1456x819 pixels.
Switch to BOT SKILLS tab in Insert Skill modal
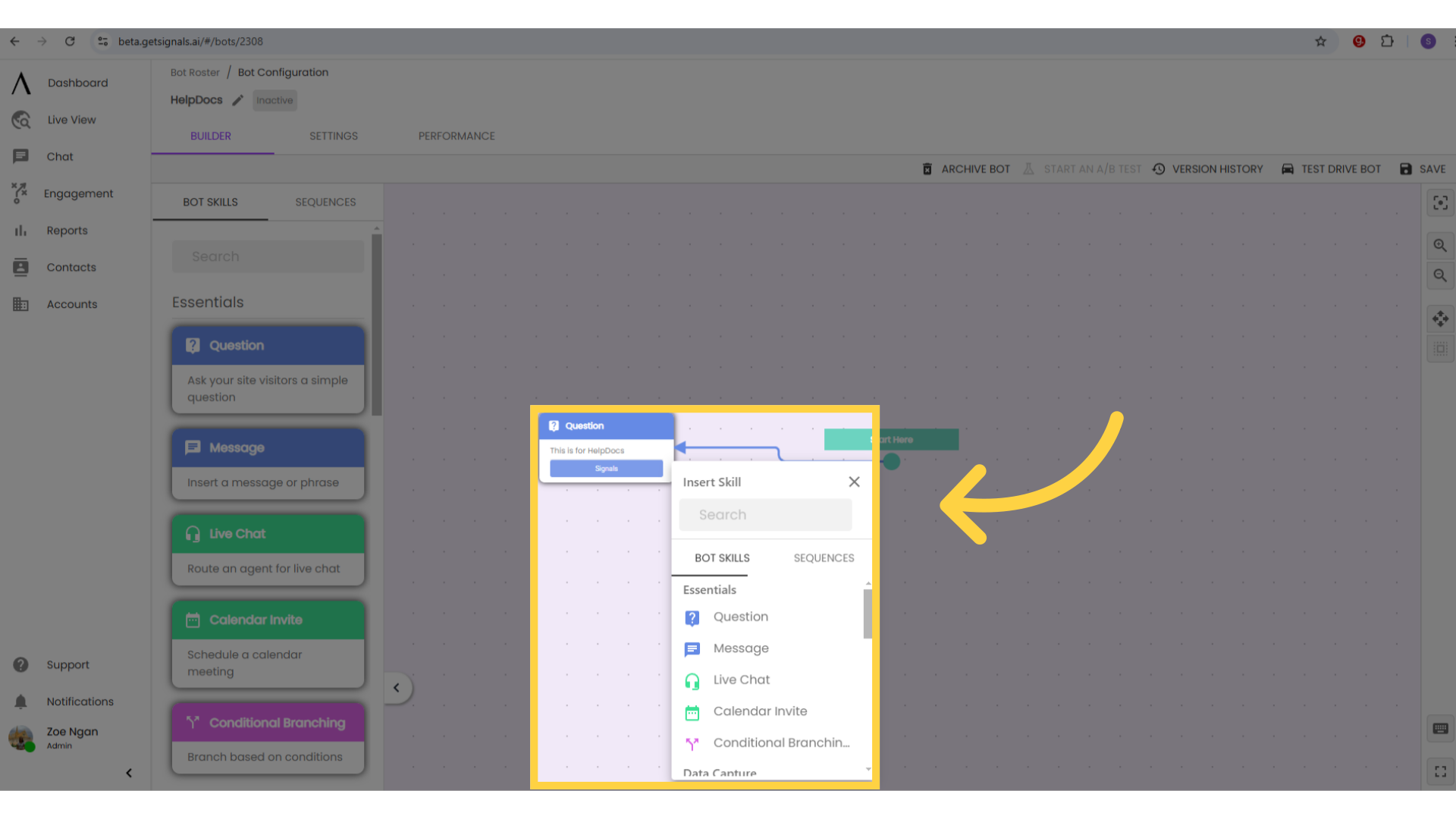[x=722, y=558]
